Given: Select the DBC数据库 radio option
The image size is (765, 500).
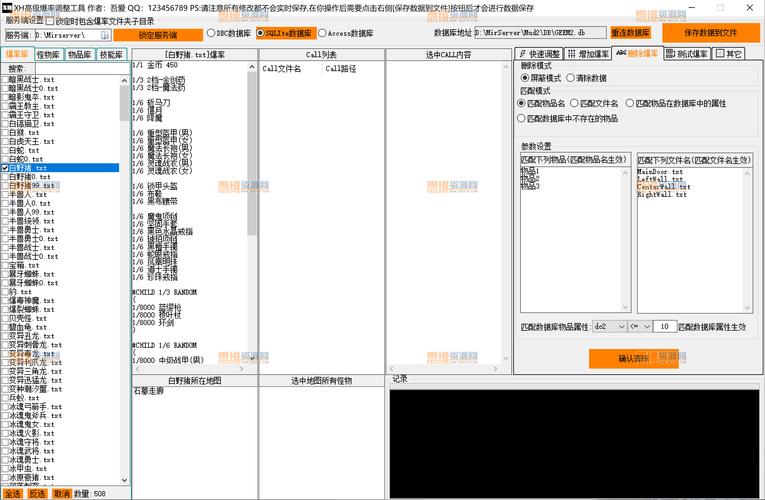Looking at the screenshot, I should (229, 33).
